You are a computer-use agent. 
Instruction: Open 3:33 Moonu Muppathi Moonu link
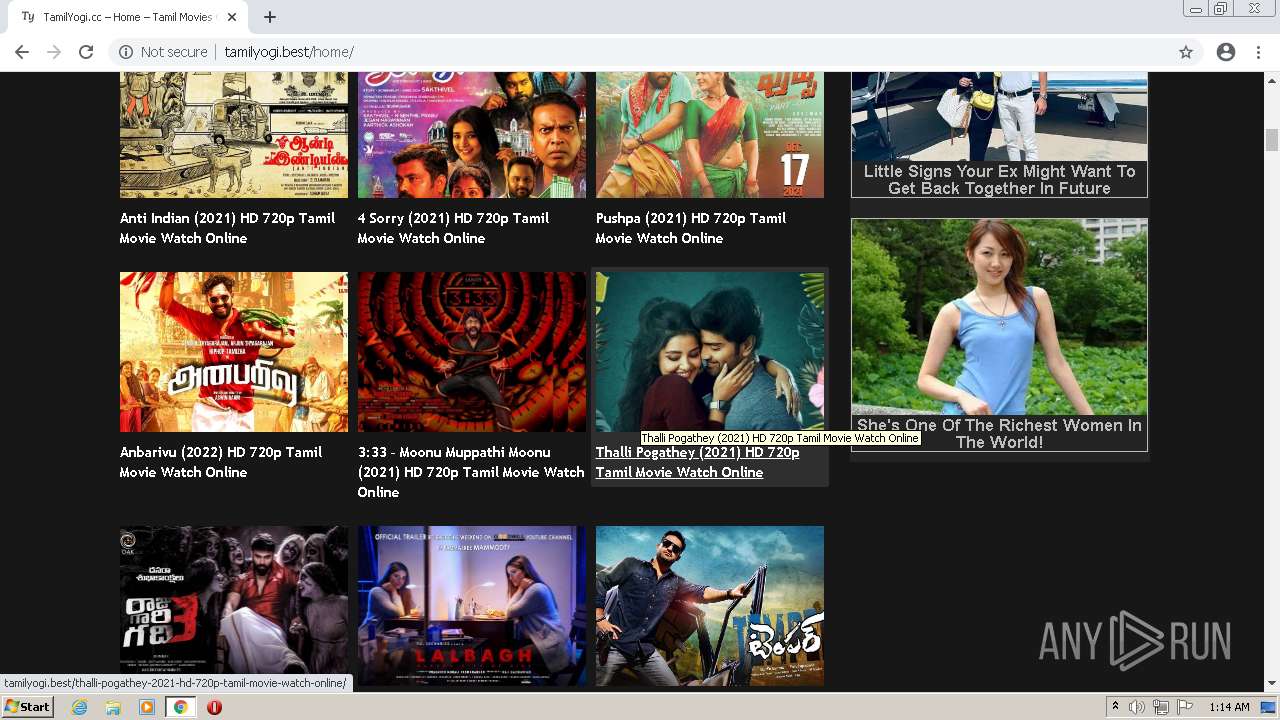471,472
